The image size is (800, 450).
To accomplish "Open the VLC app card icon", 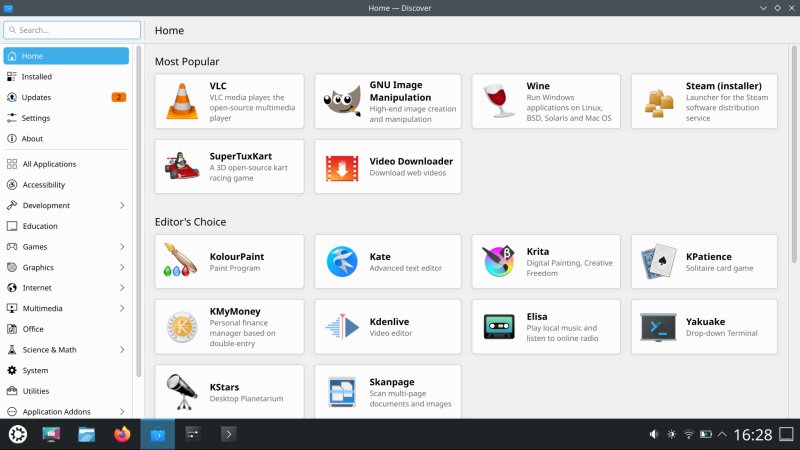I will click(x=182, y=101).
